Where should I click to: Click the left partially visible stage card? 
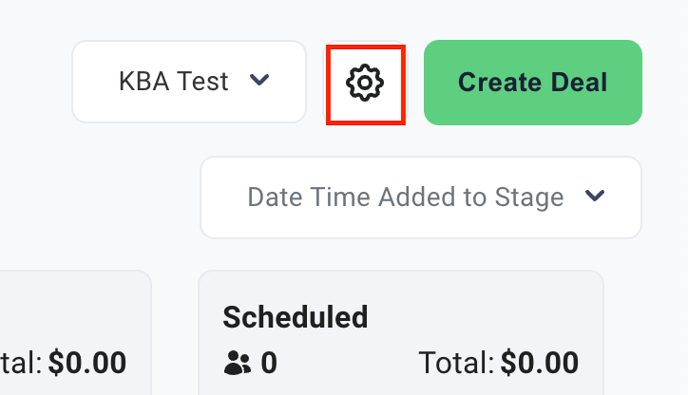pos(75,333)
